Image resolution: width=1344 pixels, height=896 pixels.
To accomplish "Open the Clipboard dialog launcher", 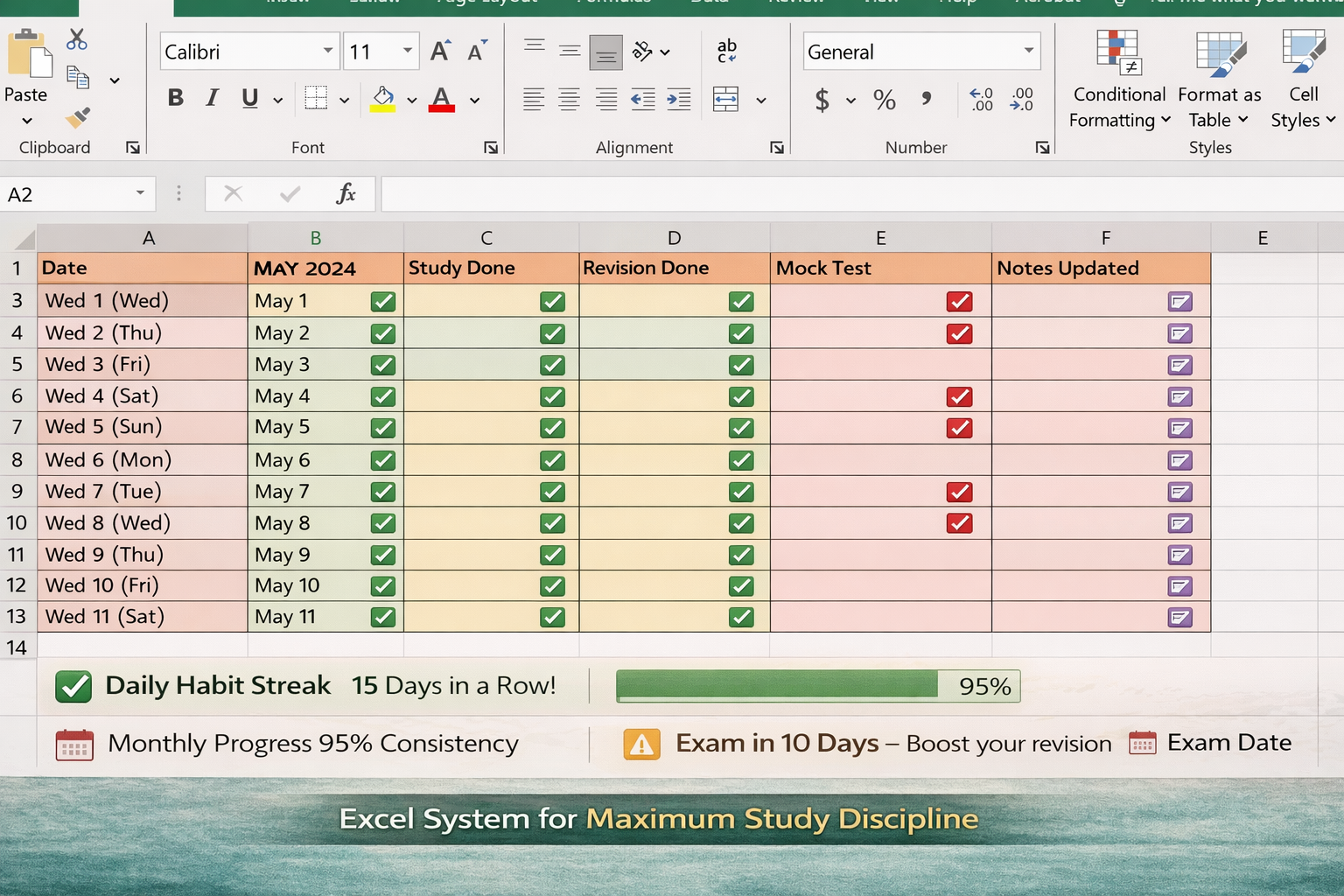I will pos(133,148).
